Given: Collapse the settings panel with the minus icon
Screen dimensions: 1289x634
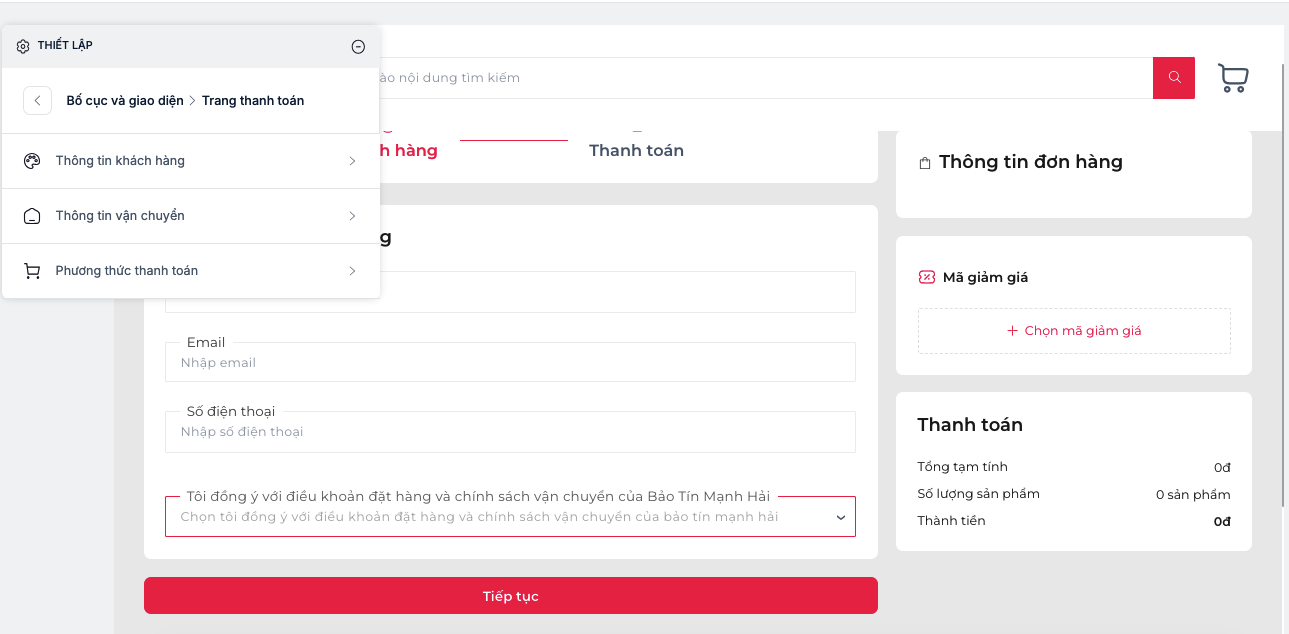Looking at the screenshot, I should [358, 46].
